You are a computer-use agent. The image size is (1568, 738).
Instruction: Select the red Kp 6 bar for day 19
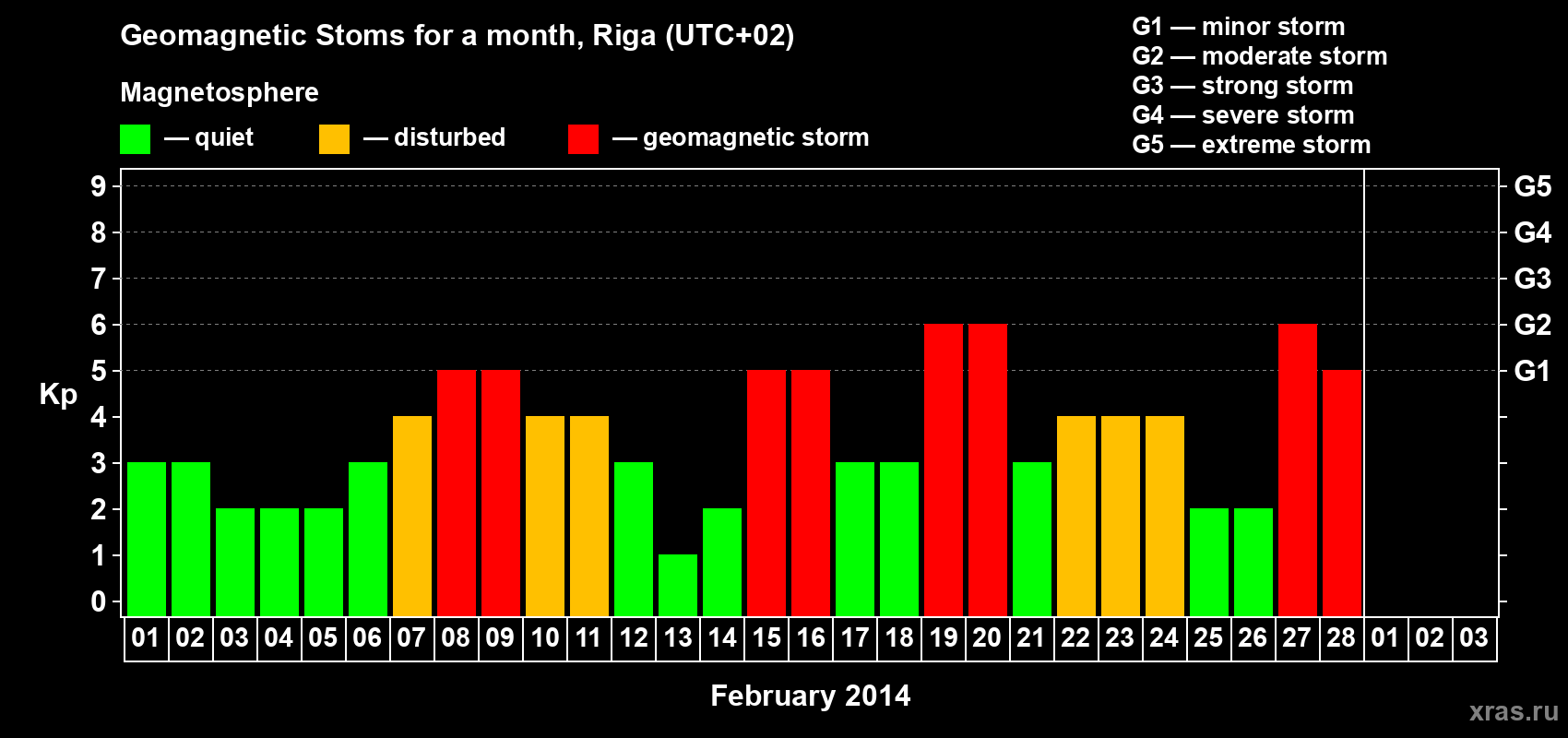944,470
